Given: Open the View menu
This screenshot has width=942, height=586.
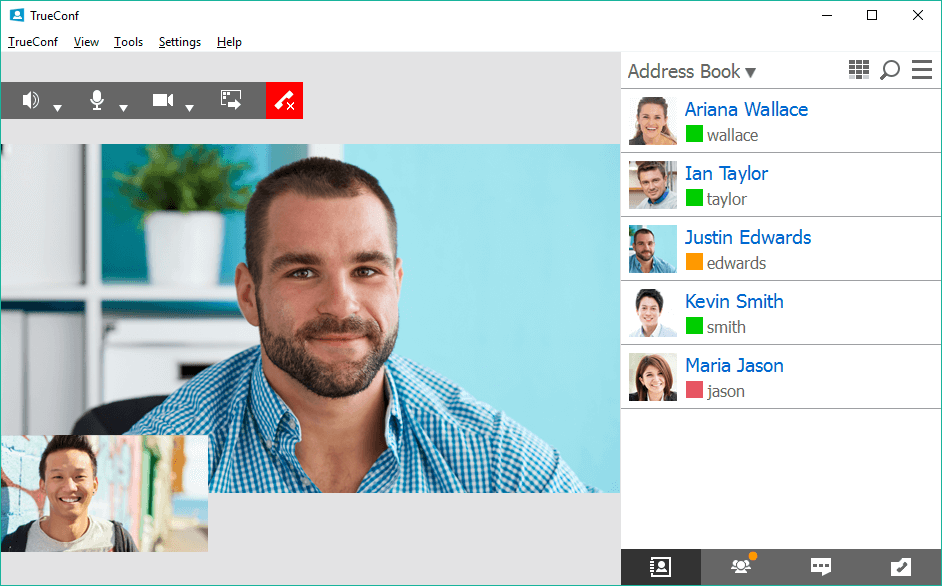Looking at the screenshot, I should pyautogui.click(x=86, y=41).
